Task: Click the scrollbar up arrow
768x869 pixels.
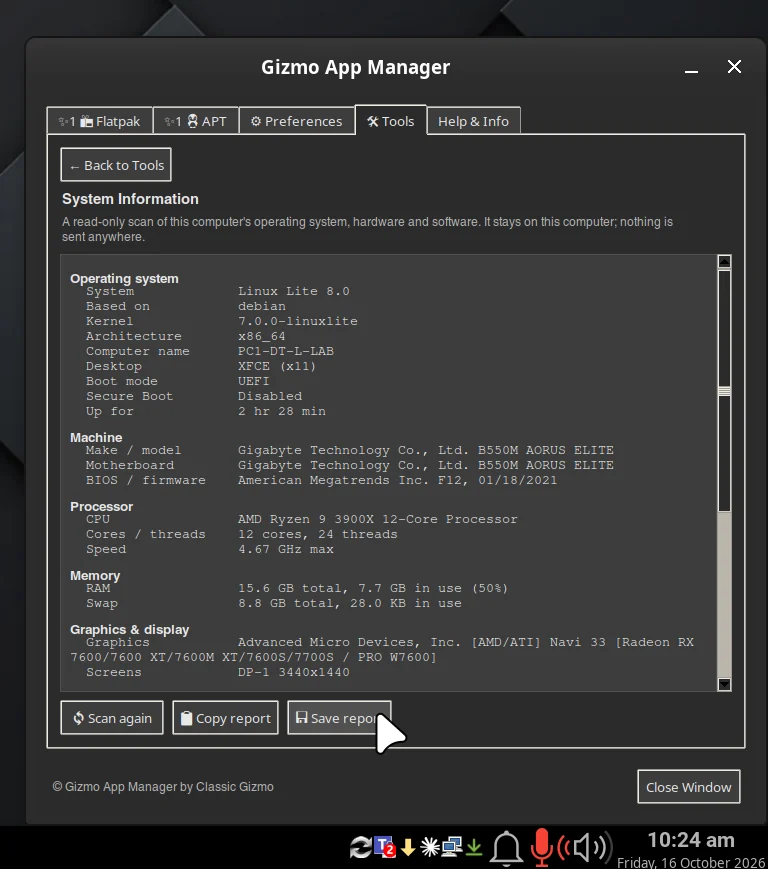Action: pos(724,262)
